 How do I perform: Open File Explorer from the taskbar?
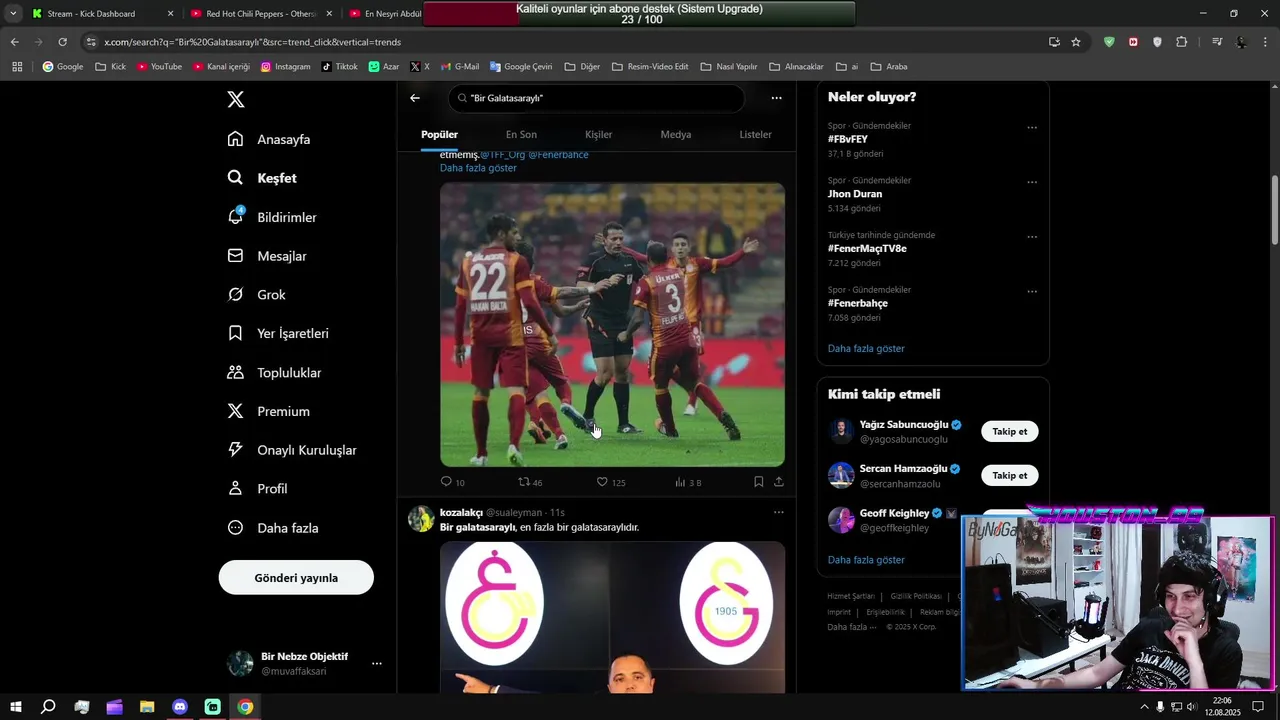click(147, 707)
